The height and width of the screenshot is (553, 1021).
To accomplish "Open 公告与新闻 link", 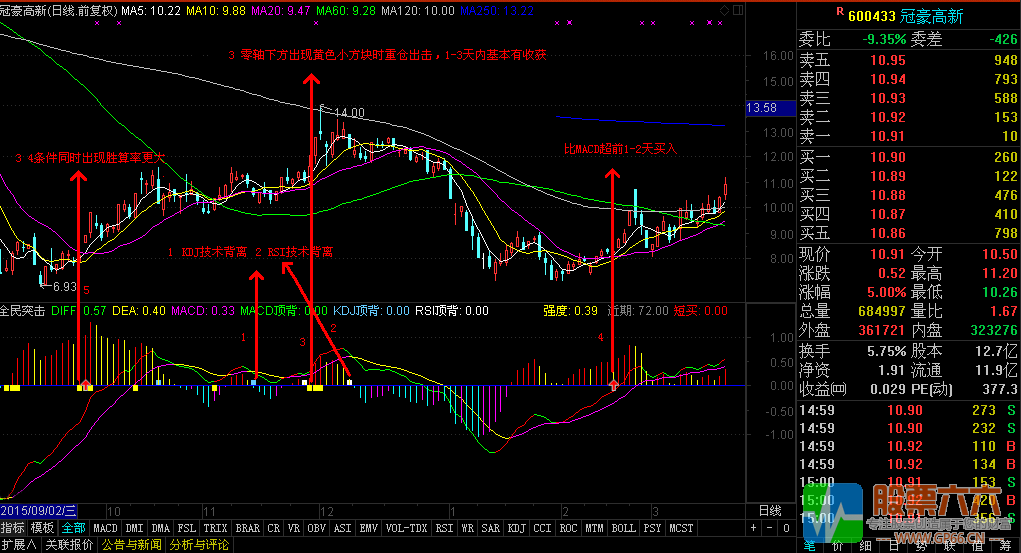I will point(131,545).
